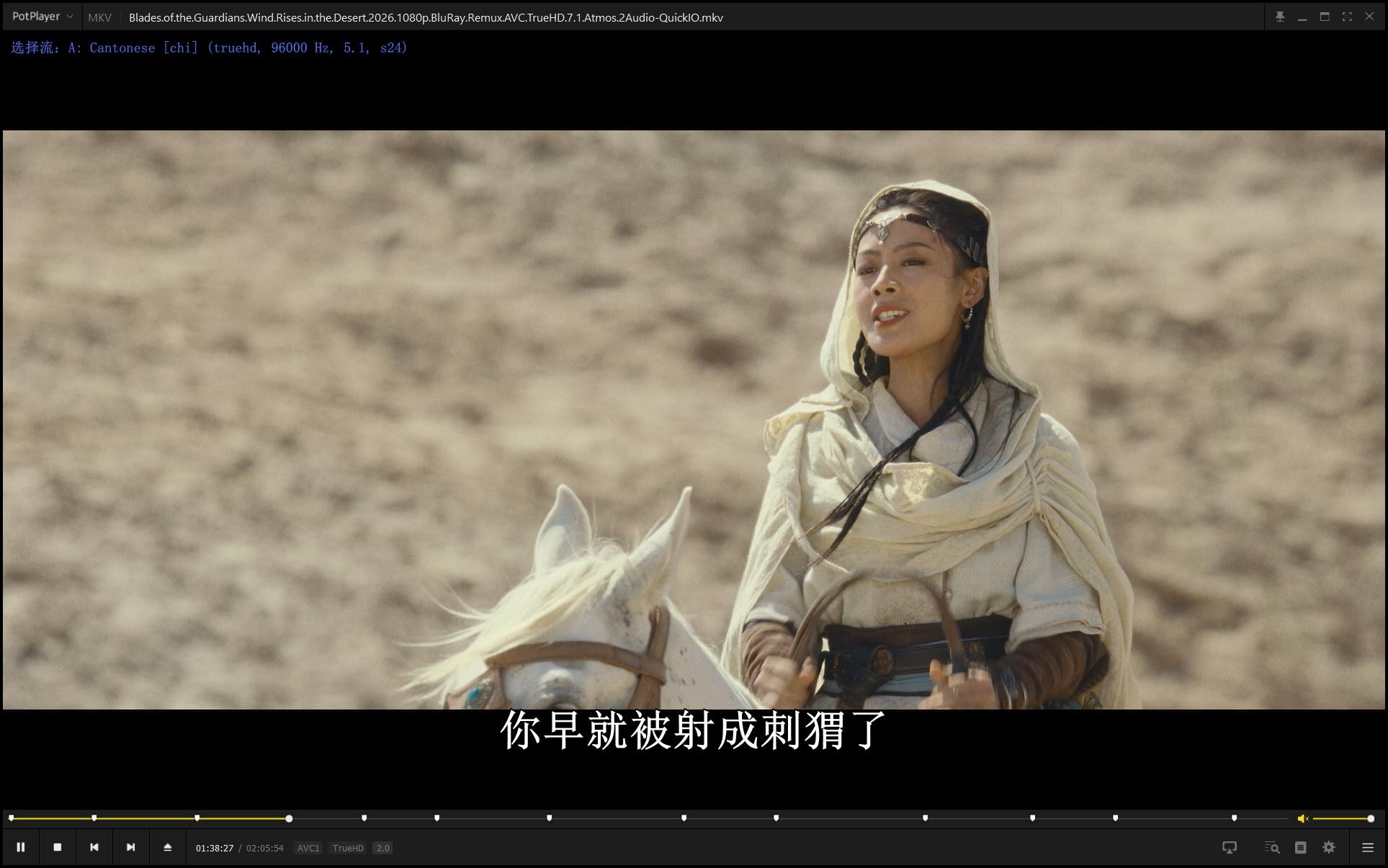Click the total duration 02:05:54
This screenshot has height=868, width=1388.
pos(265,848)
